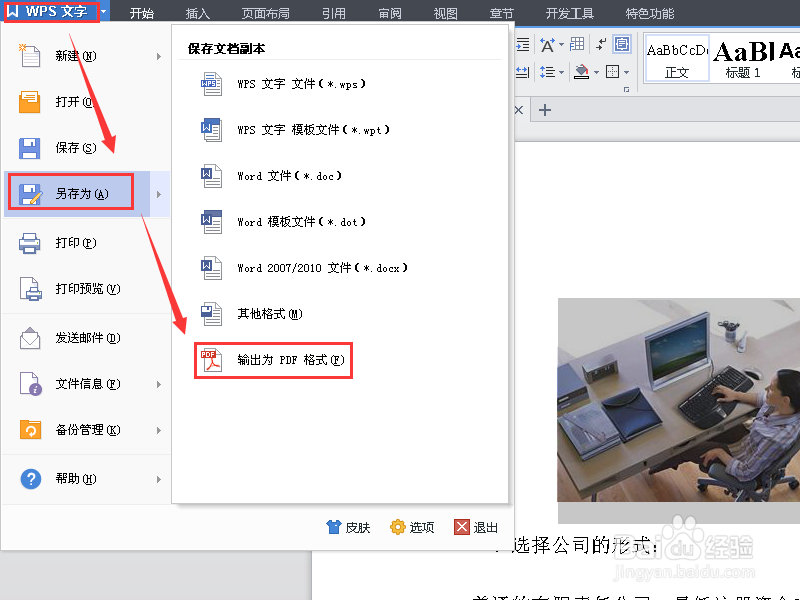Apply the 标题 1 style
Image resolution: width=800 pixels, height=600 pixels.
pyautogui.click(x=743, y=58)
